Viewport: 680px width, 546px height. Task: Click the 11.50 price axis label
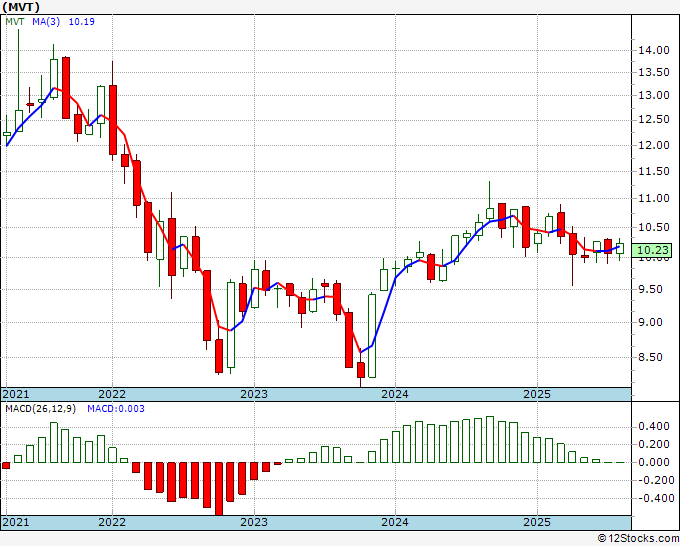[x=654, y=171]
